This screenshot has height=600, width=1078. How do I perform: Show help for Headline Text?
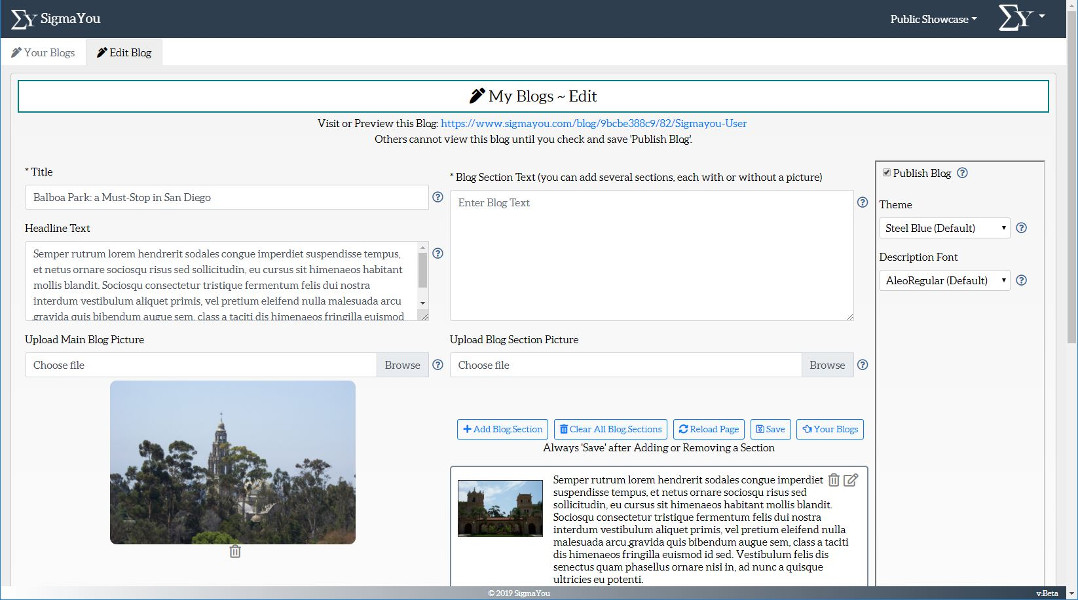438,254
